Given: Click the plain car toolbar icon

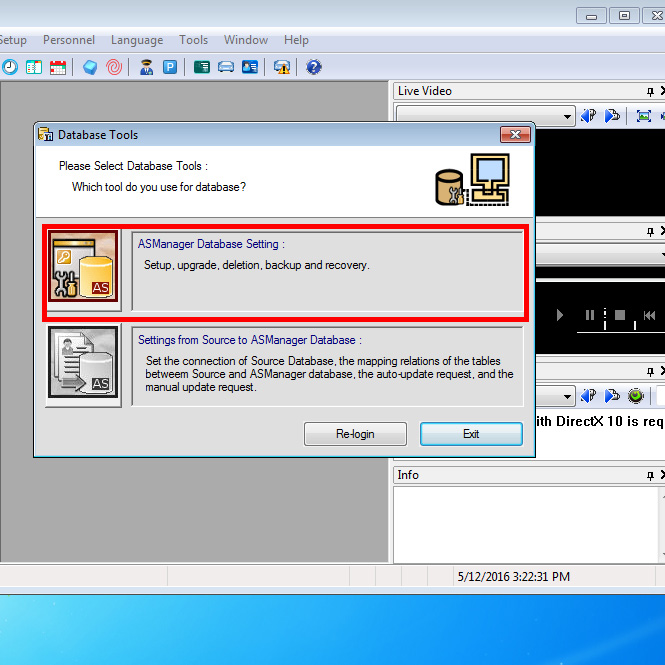Looking at the screenshot, I should (x=226, y=67).
